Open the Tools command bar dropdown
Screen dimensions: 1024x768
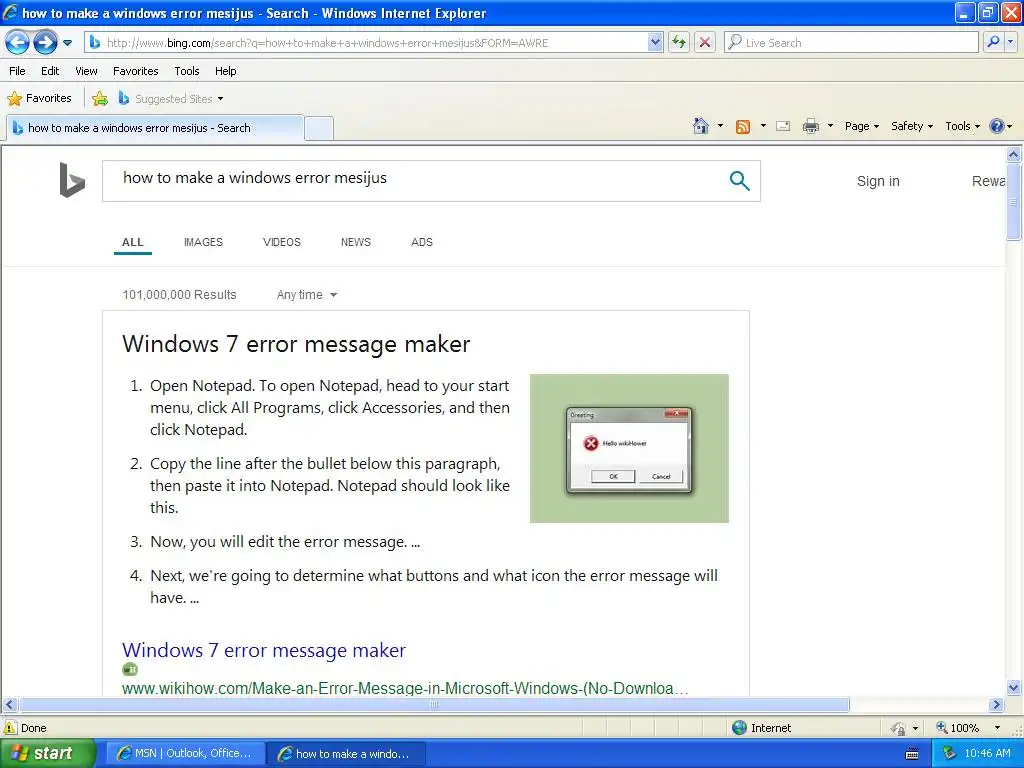coord(963,126)
